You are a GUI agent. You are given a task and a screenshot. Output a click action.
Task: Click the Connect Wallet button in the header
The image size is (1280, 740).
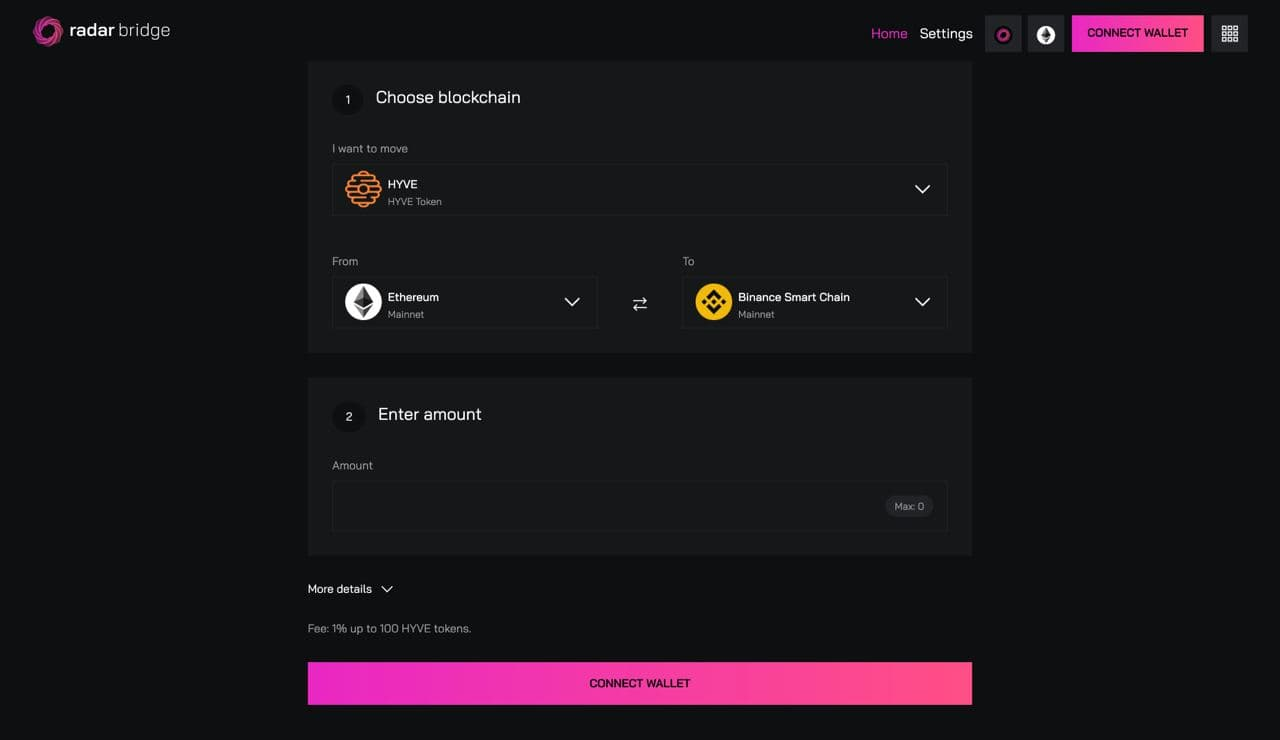click(x=1138, y=33)
